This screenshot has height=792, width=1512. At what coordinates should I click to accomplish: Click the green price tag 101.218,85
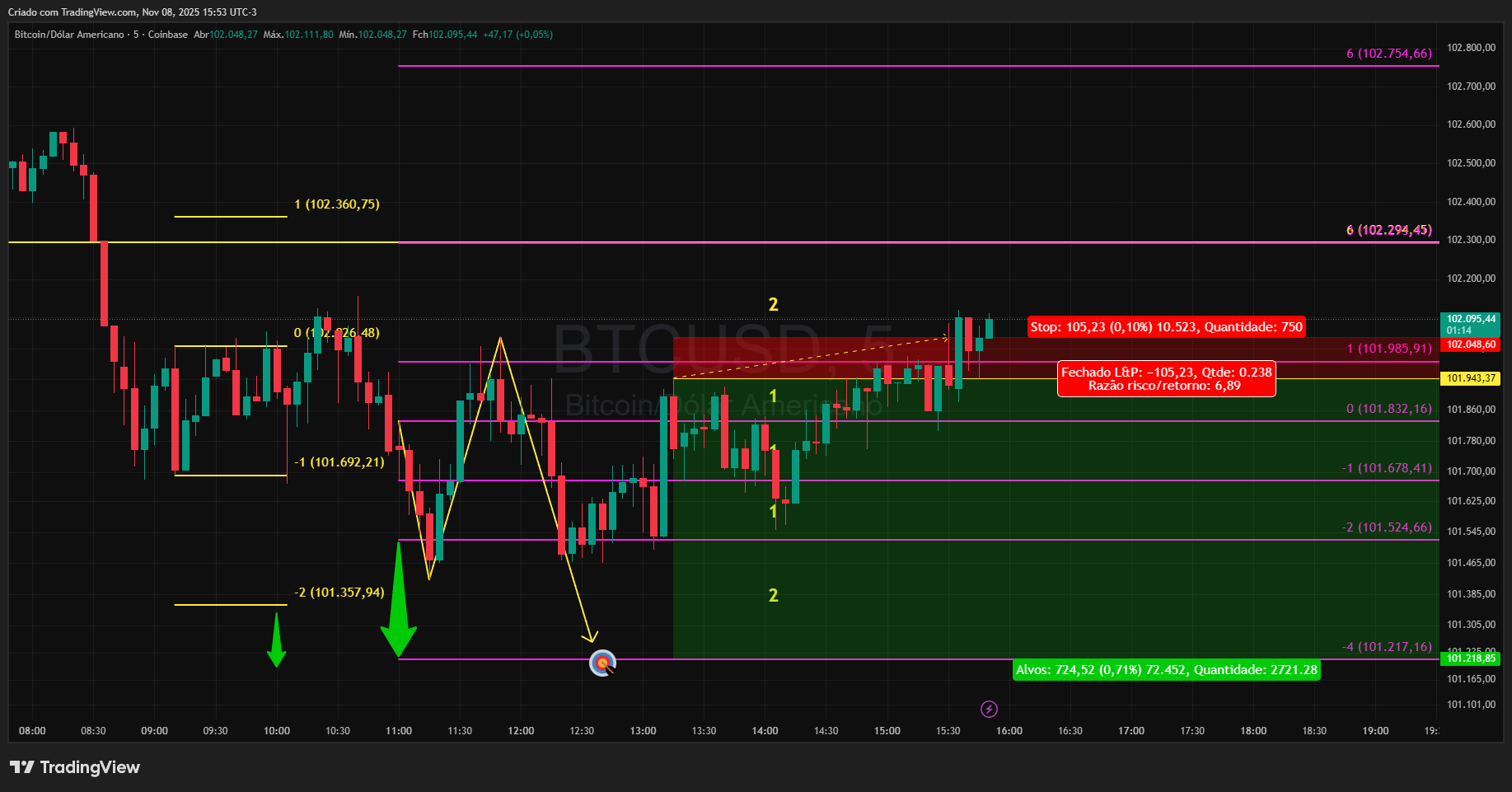pyautogui.click(x=1471, y=658)
